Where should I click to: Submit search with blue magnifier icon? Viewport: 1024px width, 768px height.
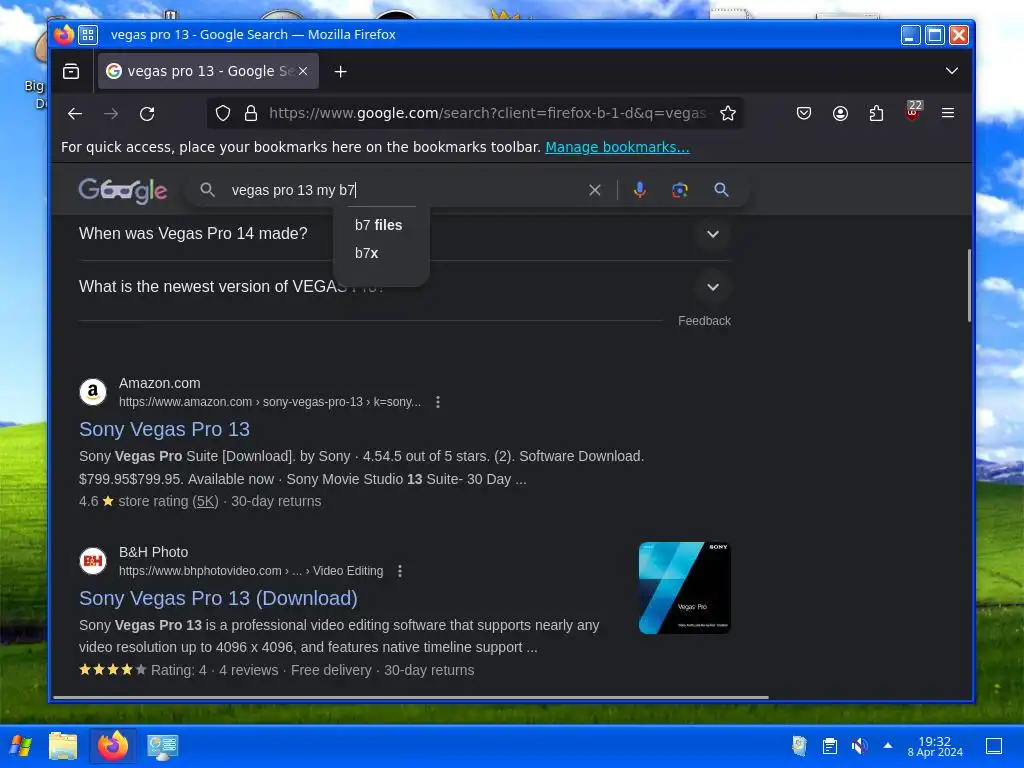(721, 190)
